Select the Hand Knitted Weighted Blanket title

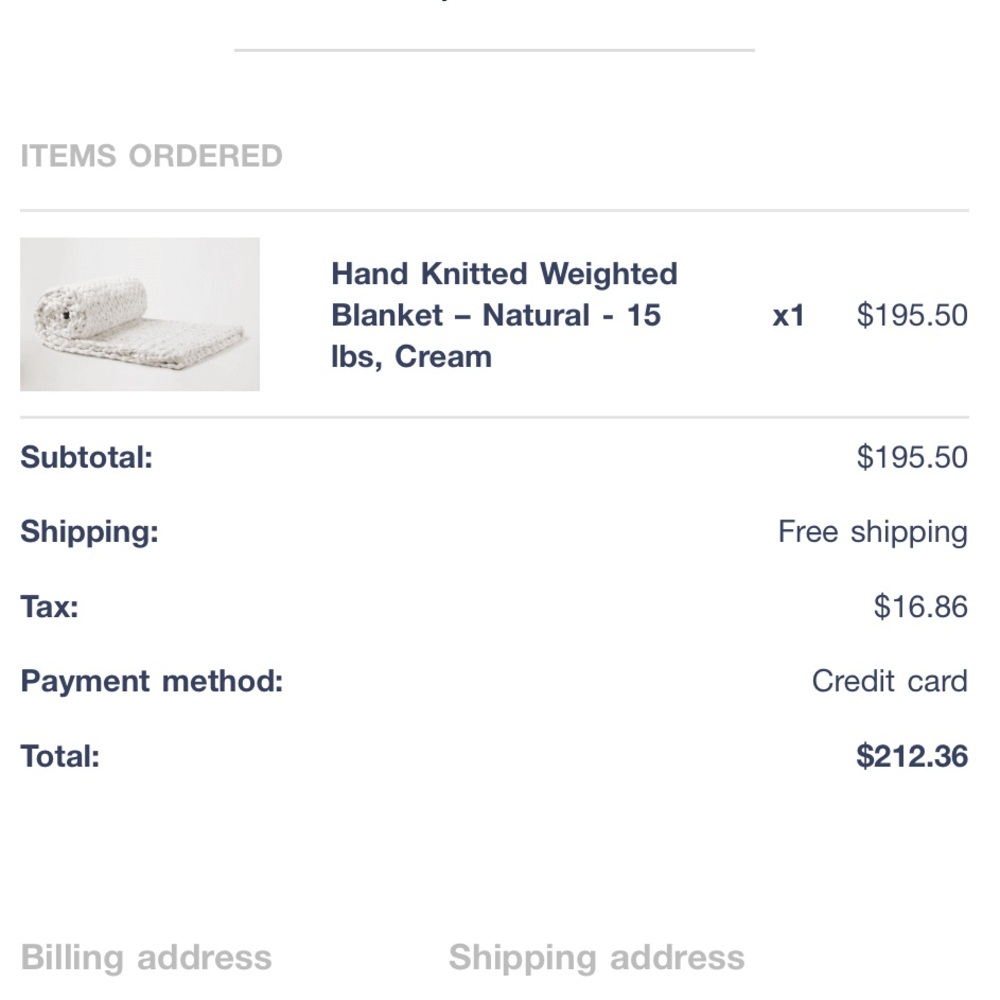tap(504, 315)
